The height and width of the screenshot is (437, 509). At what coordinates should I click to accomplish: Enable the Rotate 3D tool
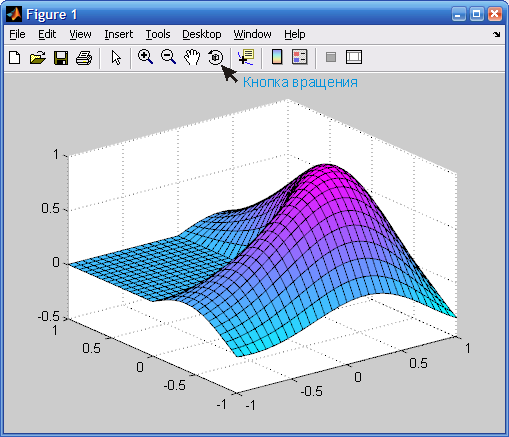tap(216, 57)
